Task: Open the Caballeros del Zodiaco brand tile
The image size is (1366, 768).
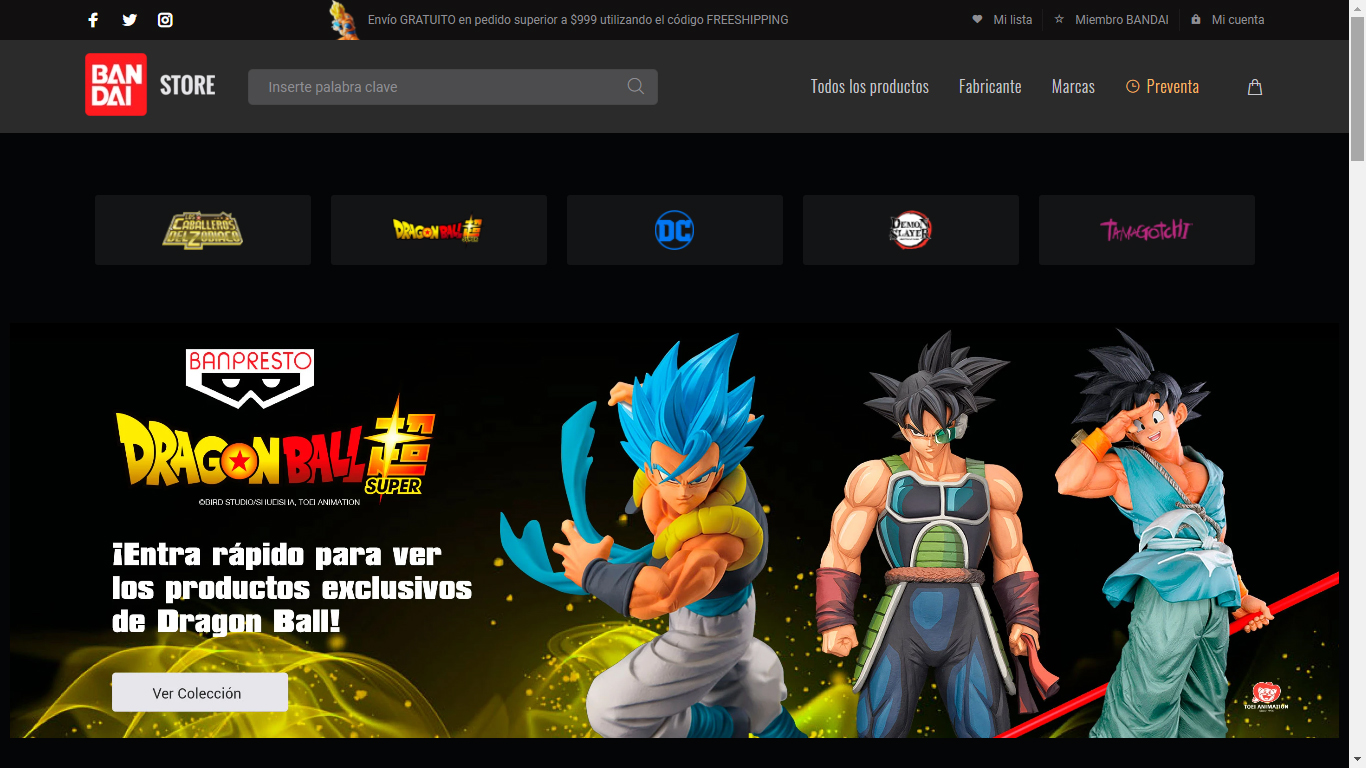Action: point(203,230)
